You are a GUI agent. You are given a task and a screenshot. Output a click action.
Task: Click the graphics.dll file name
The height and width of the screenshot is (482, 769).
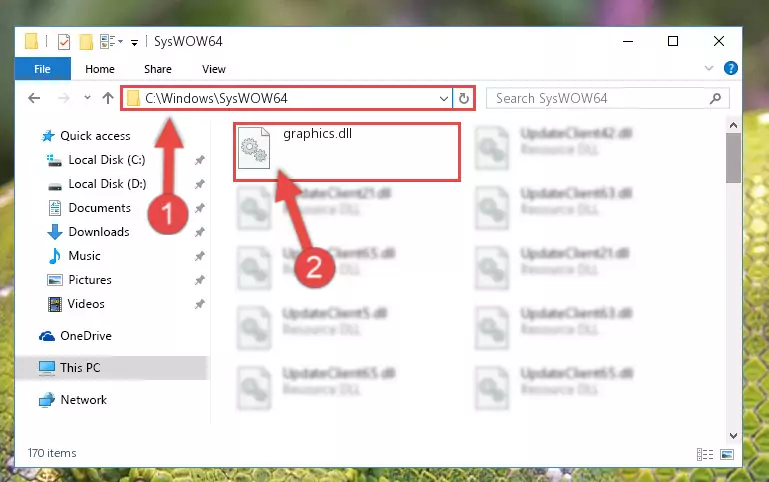317,134
